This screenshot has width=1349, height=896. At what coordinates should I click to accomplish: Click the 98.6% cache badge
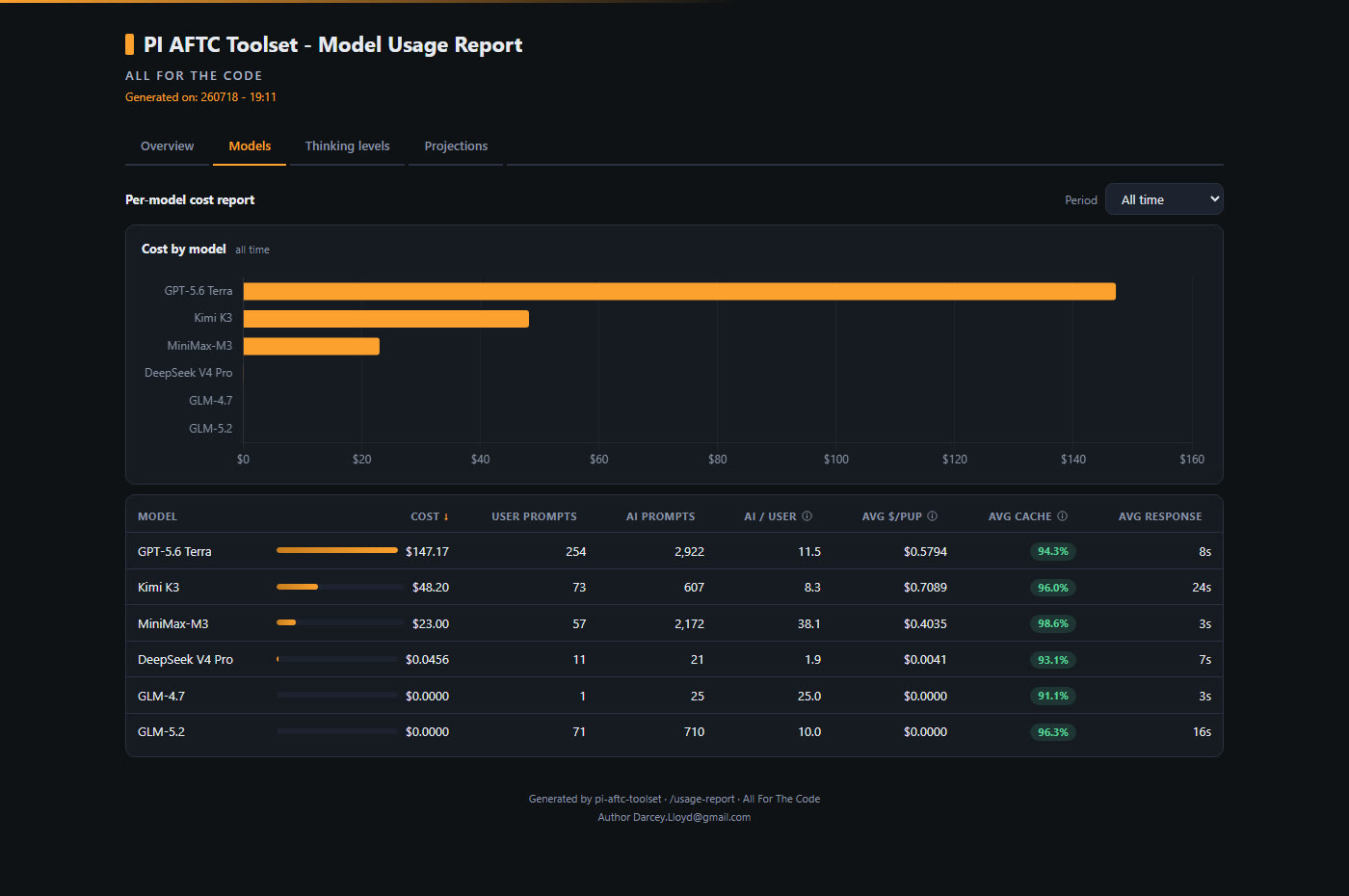1053,624
